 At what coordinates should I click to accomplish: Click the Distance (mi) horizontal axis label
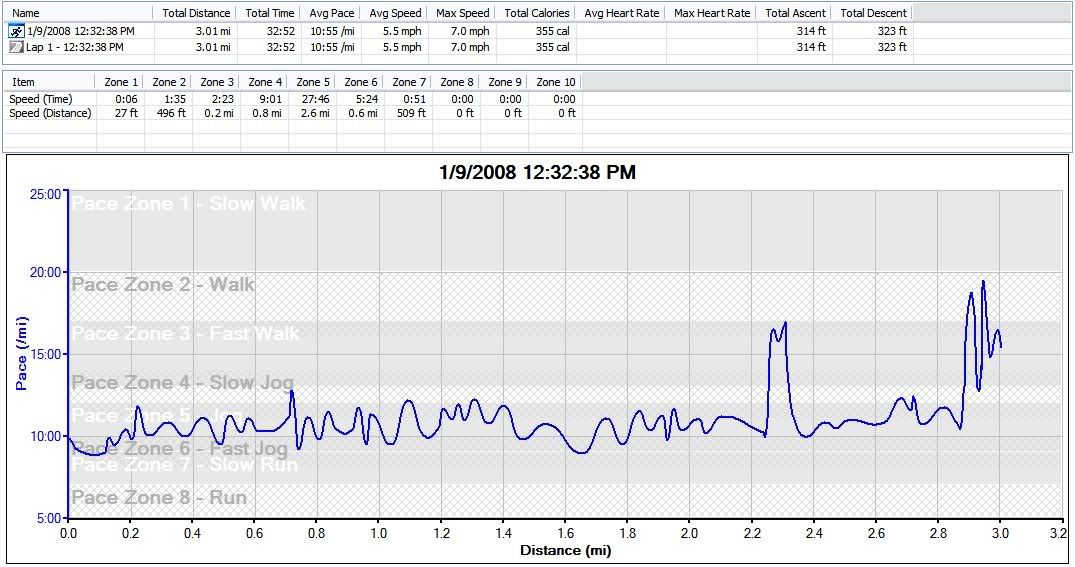tap(565, 550)
